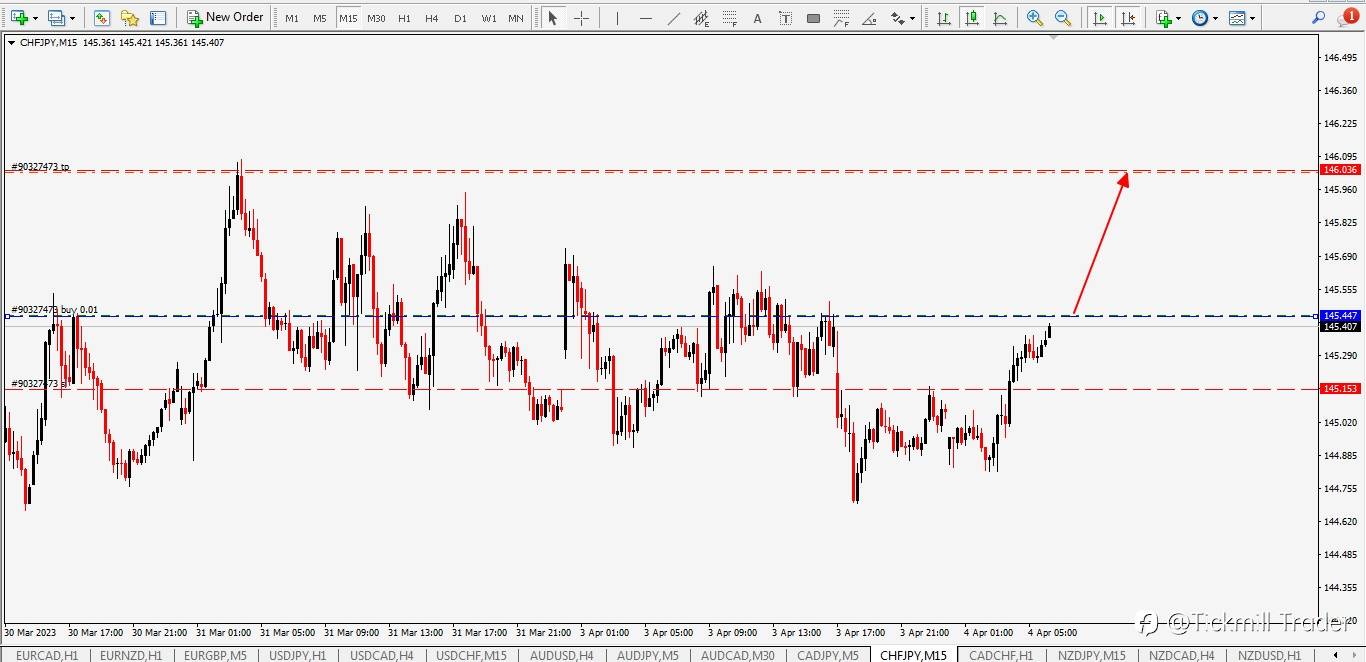This screenshot has width=1366, height=662.
Task: Open the Terminal panel icon
Action: point(158,18)
